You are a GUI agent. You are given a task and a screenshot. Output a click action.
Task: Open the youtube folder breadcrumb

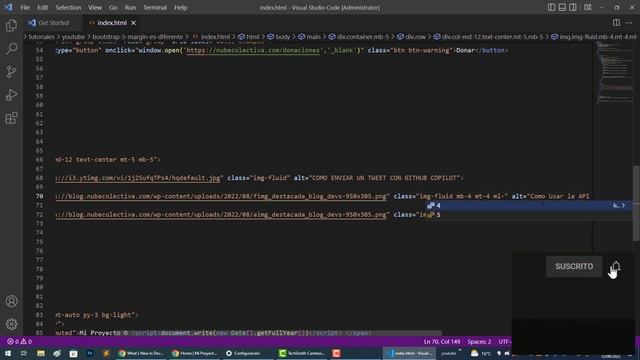[x=73, y=37]
